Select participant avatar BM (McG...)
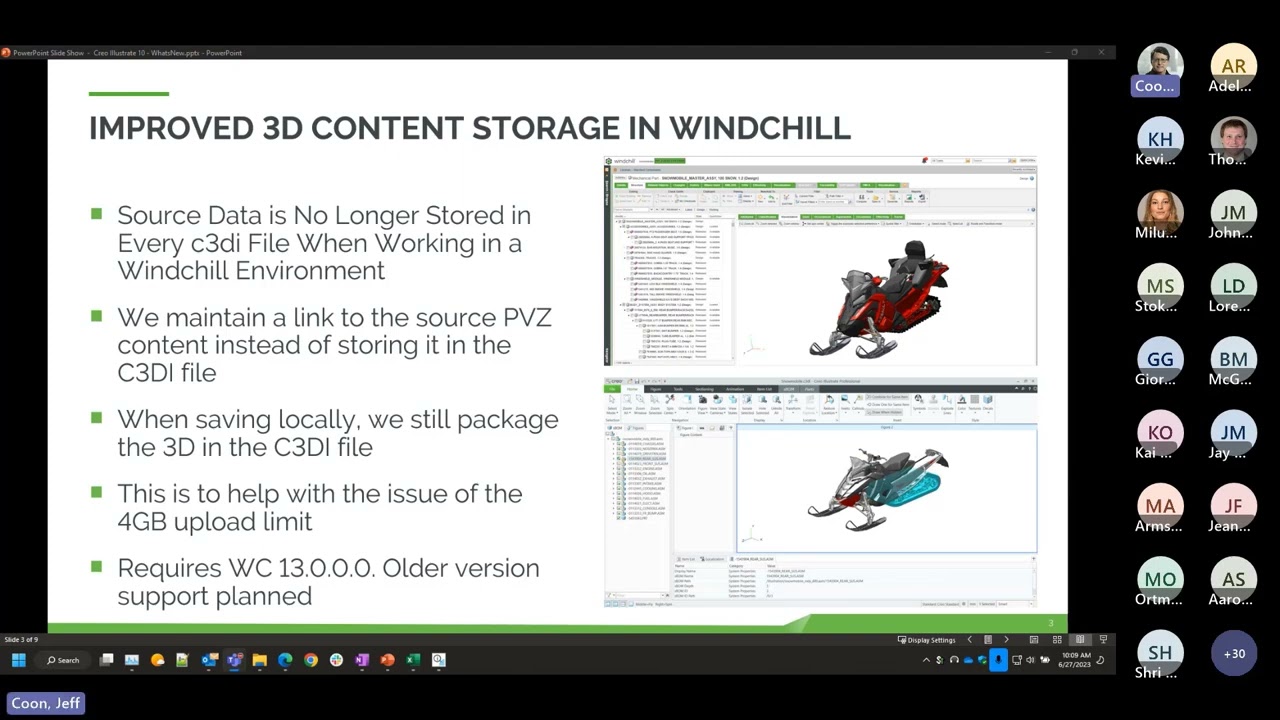The image size is (1280, 720). coord(1233,359)
